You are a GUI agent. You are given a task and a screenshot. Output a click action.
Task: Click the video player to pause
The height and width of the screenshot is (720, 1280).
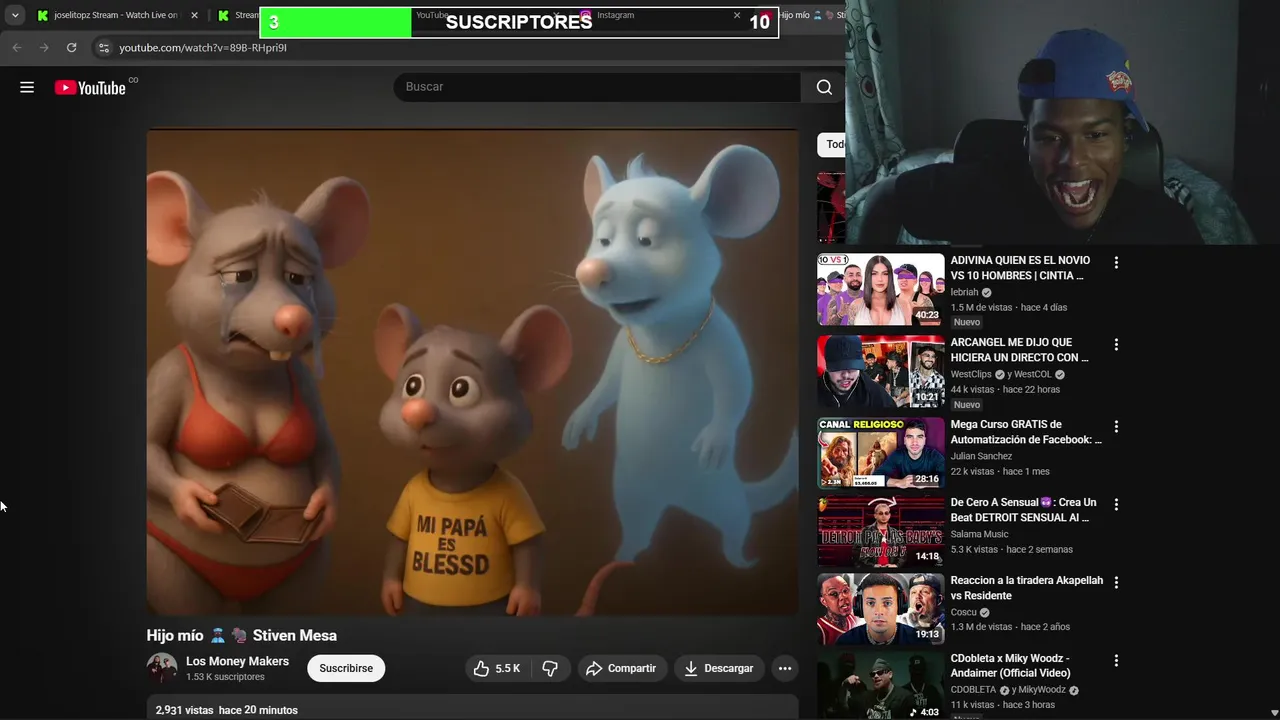(x=472, y=372)
